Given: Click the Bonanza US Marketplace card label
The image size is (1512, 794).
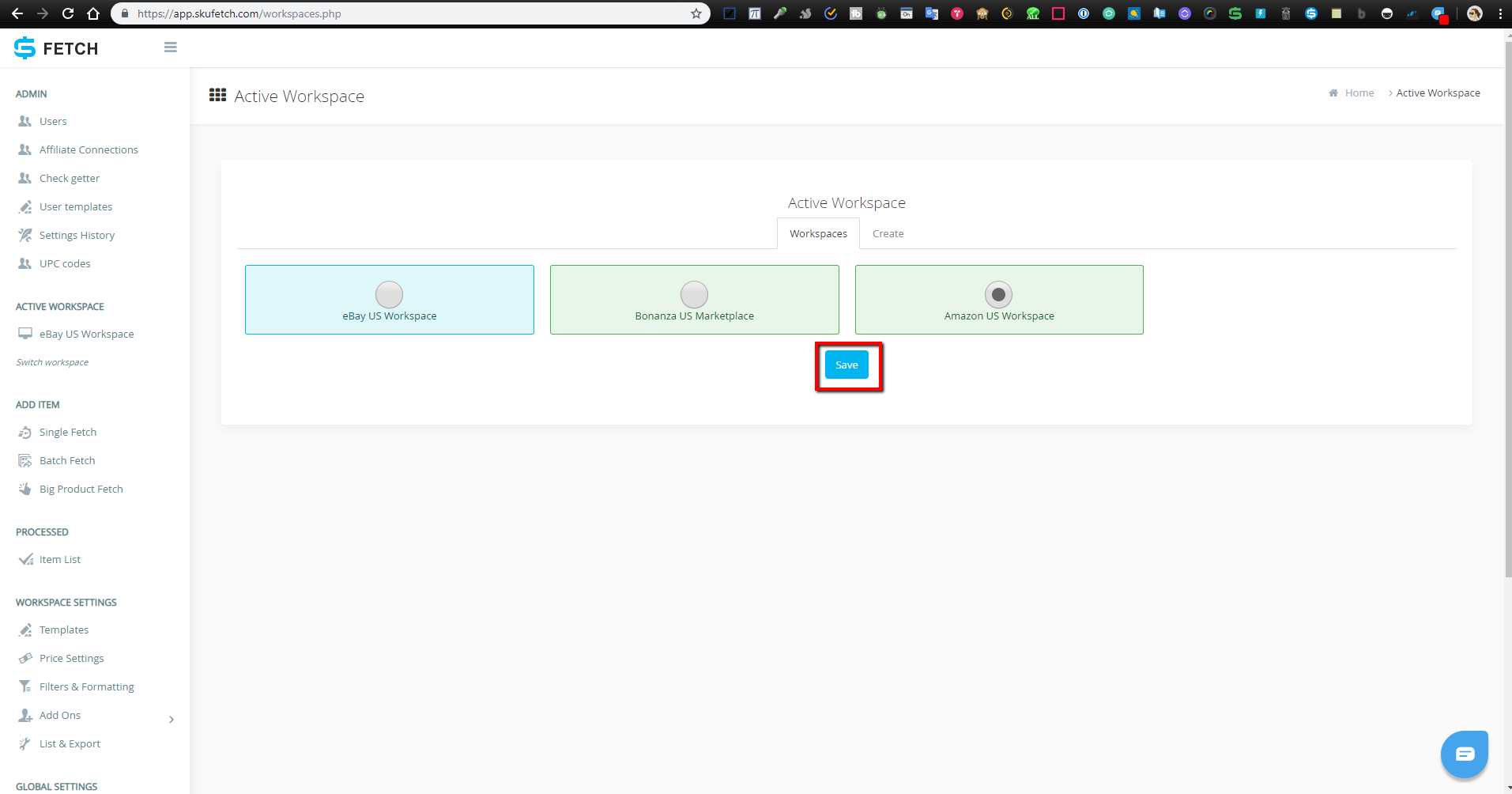Looking at the screenshot, I should (x=694, y=316).
